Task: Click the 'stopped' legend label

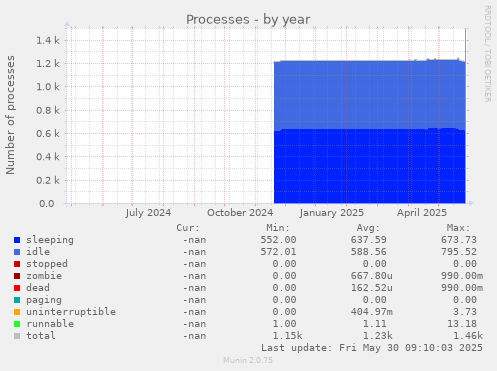Action: [x=47, y=264]
